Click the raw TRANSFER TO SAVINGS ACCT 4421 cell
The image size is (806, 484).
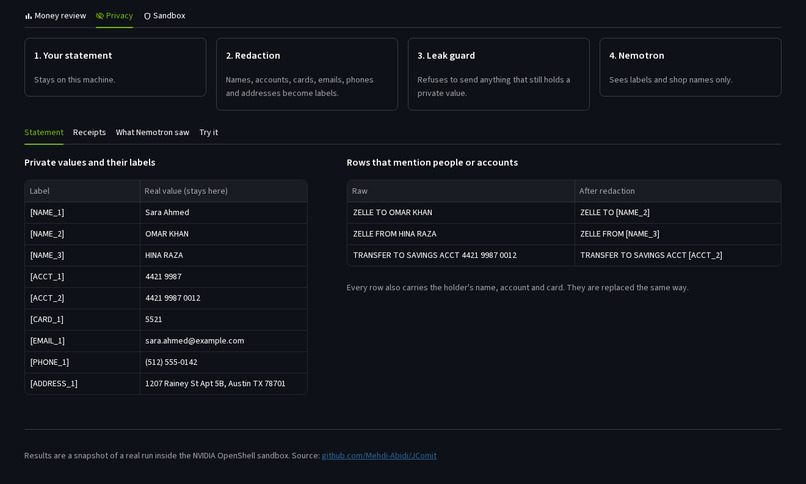pyautogui.click(x=461, y=255)
